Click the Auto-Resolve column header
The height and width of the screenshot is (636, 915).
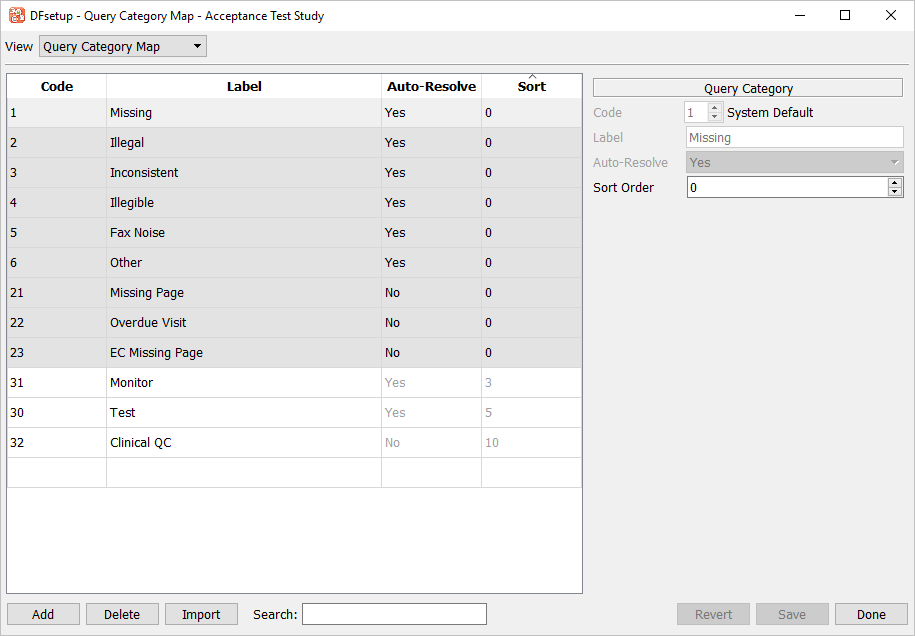431,87
